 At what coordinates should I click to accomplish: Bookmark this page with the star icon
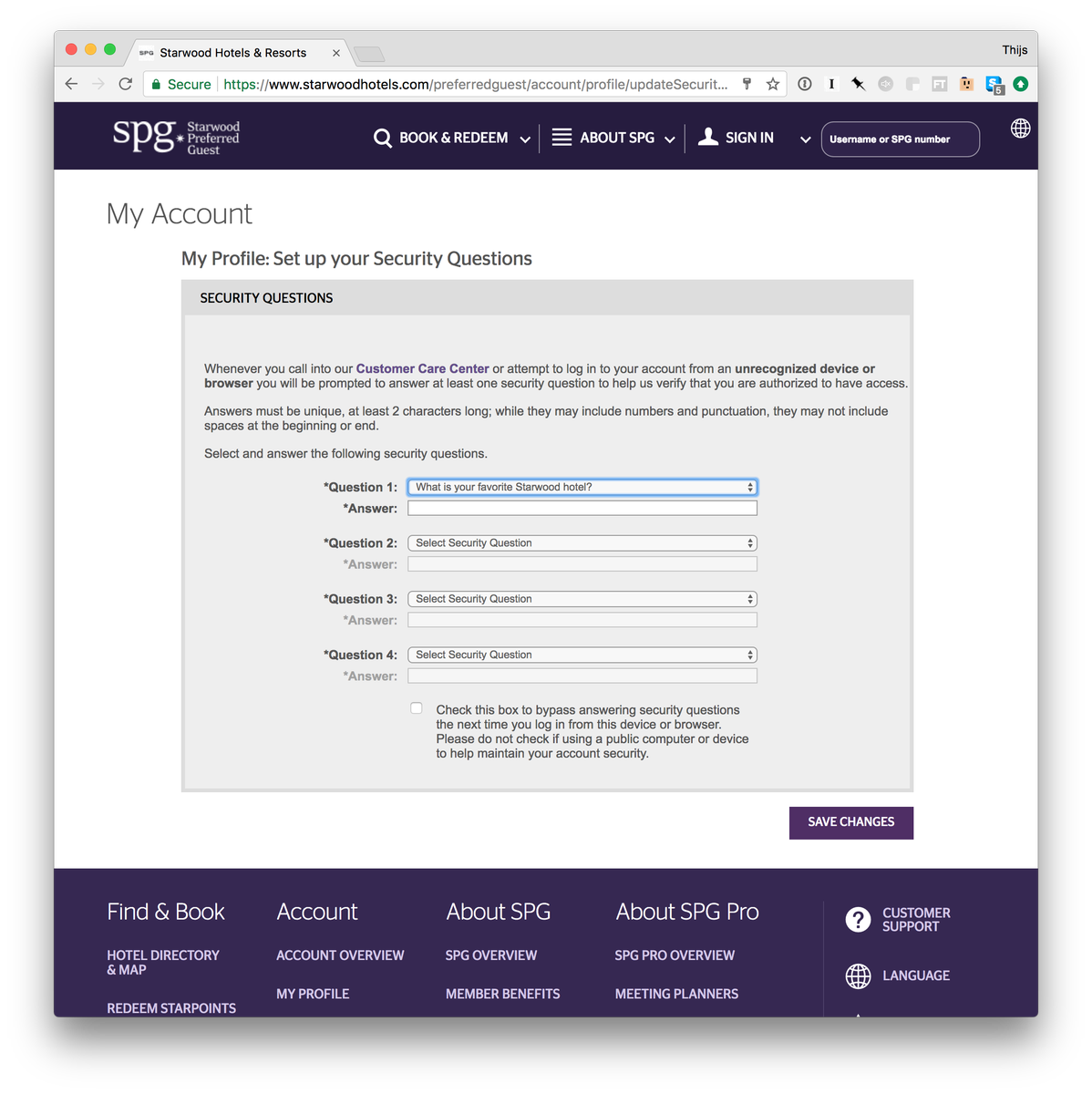click(x=773, y=84)
